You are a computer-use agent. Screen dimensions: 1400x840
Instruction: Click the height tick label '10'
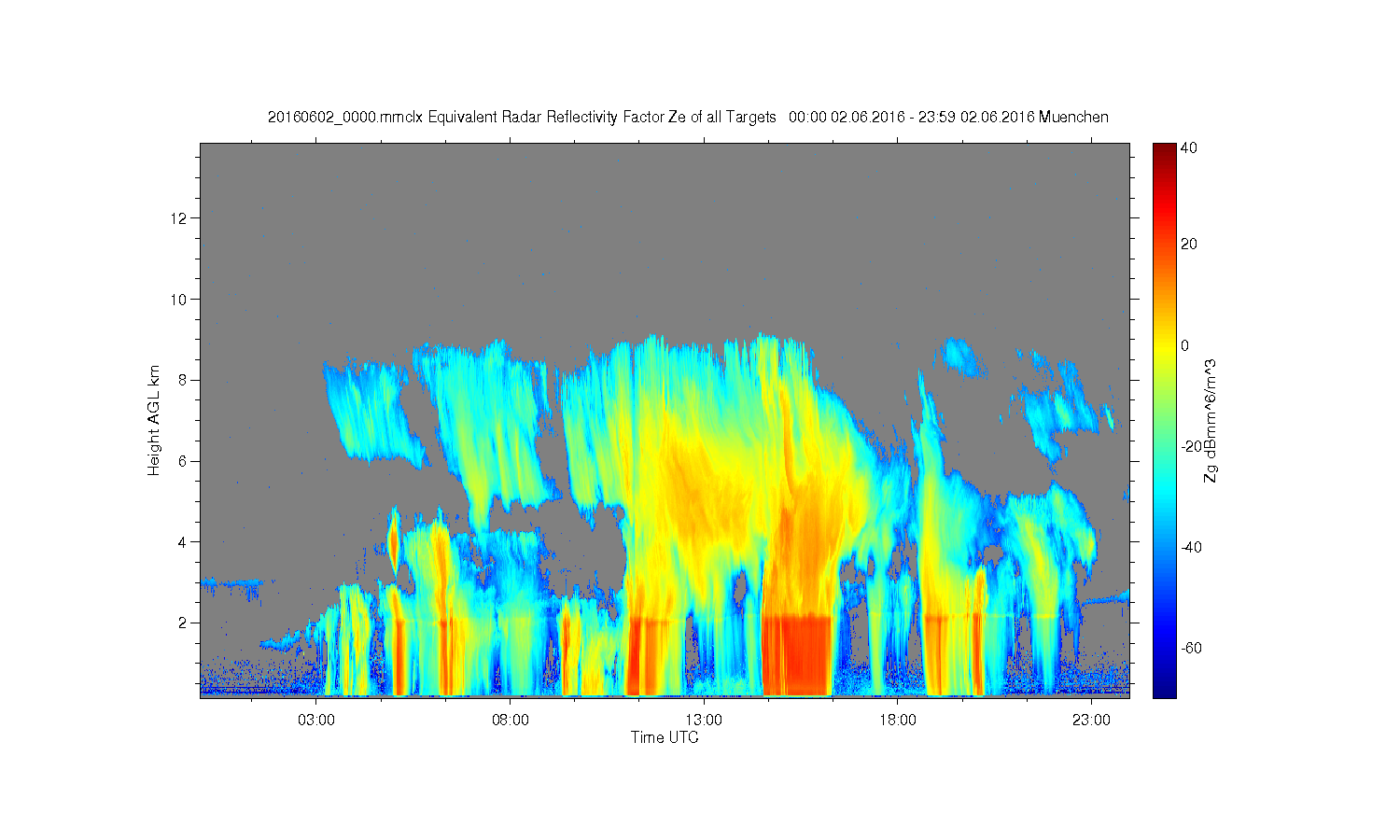click(x=181, y=300)
